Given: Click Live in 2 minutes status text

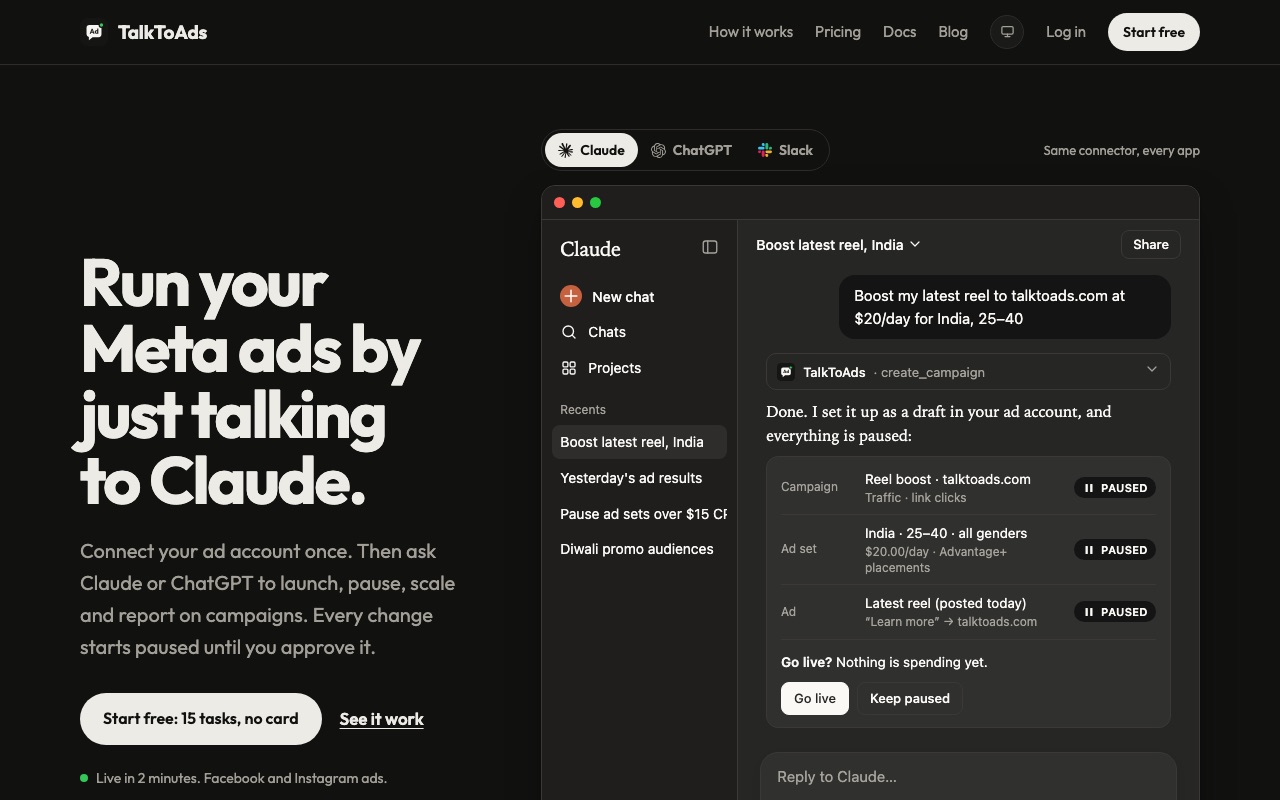Looking at the screenshot, I should 242,778.
